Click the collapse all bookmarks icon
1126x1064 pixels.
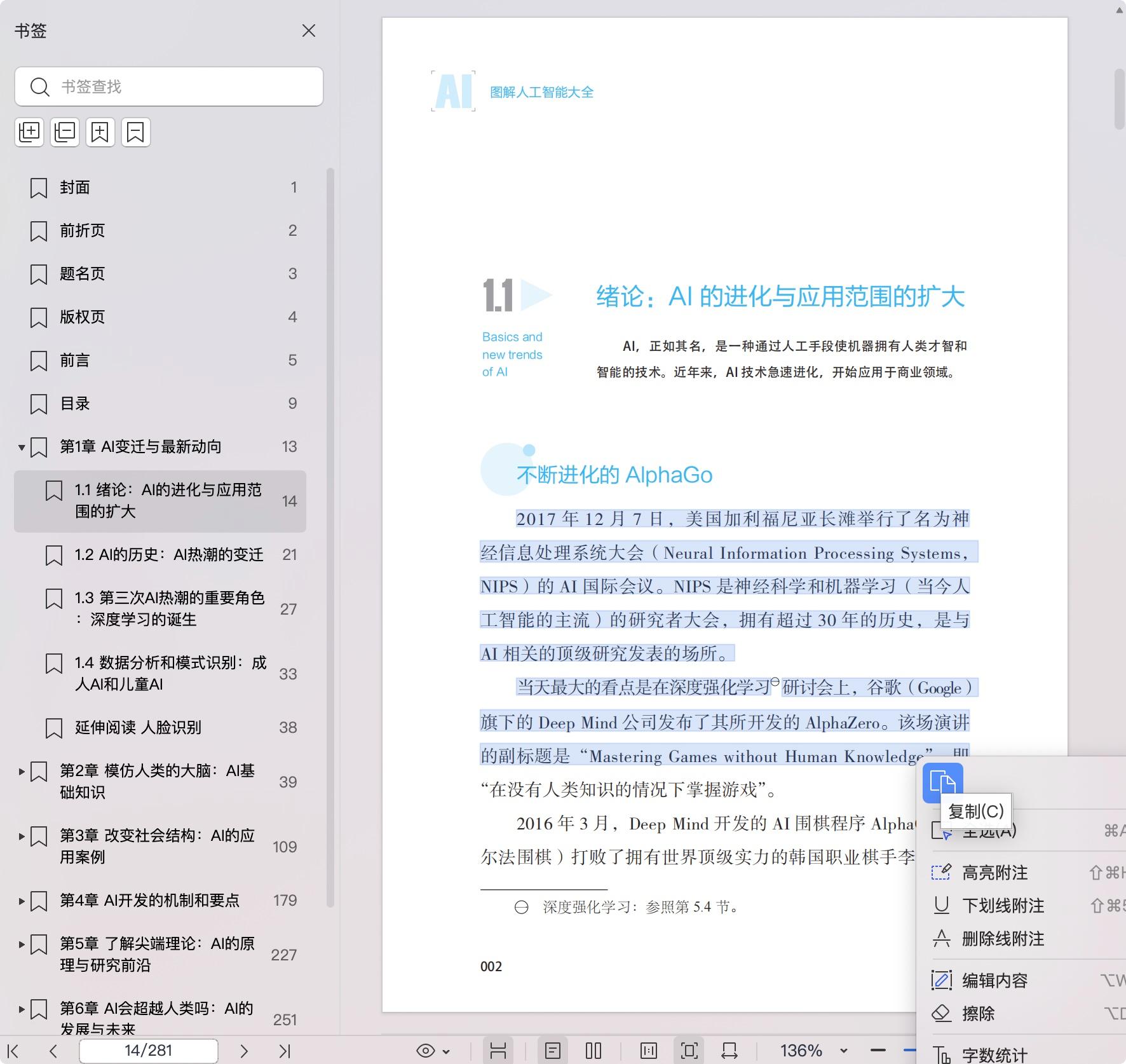coord(65,132)
